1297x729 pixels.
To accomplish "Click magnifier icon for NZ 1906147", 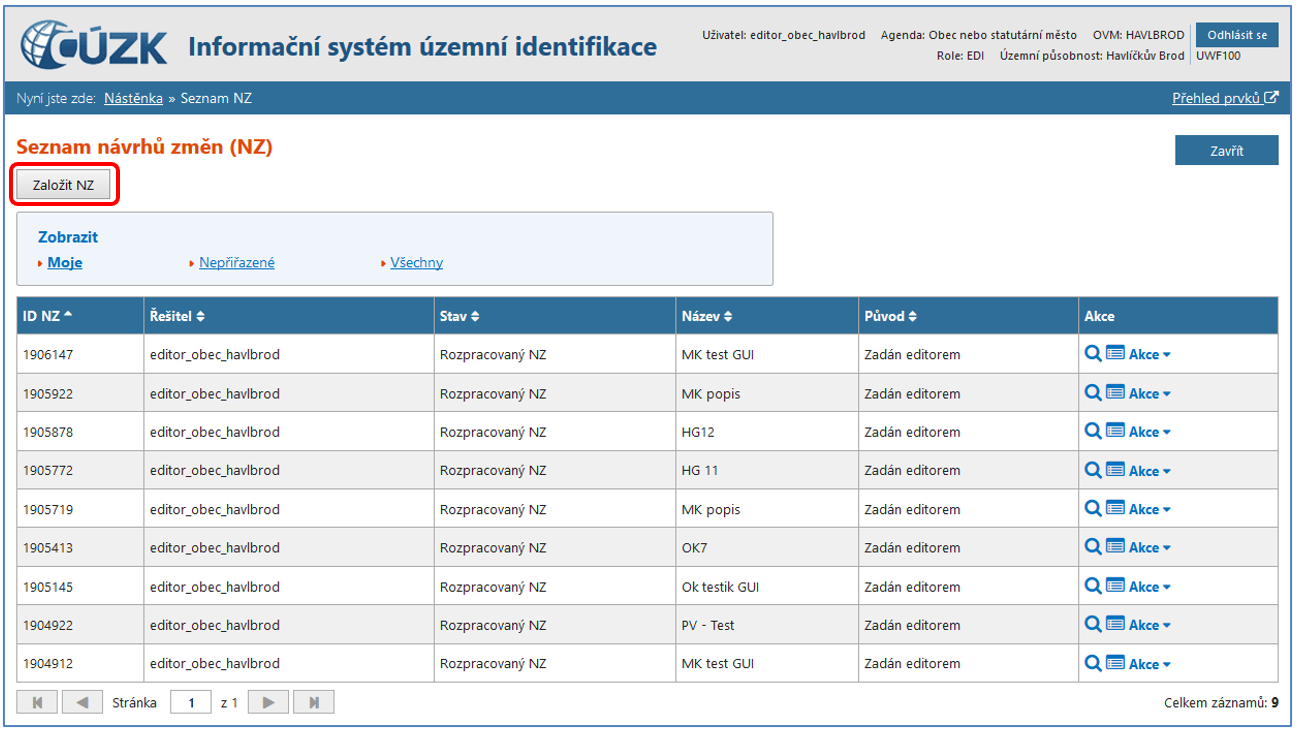I will [x=1093, y=354].
